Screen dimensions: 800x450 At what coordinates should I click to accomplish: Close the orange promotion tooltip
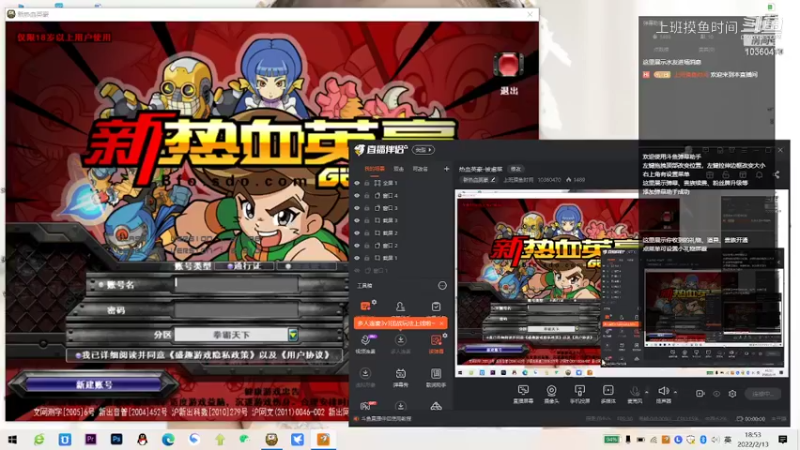click(x=441, y=323)
